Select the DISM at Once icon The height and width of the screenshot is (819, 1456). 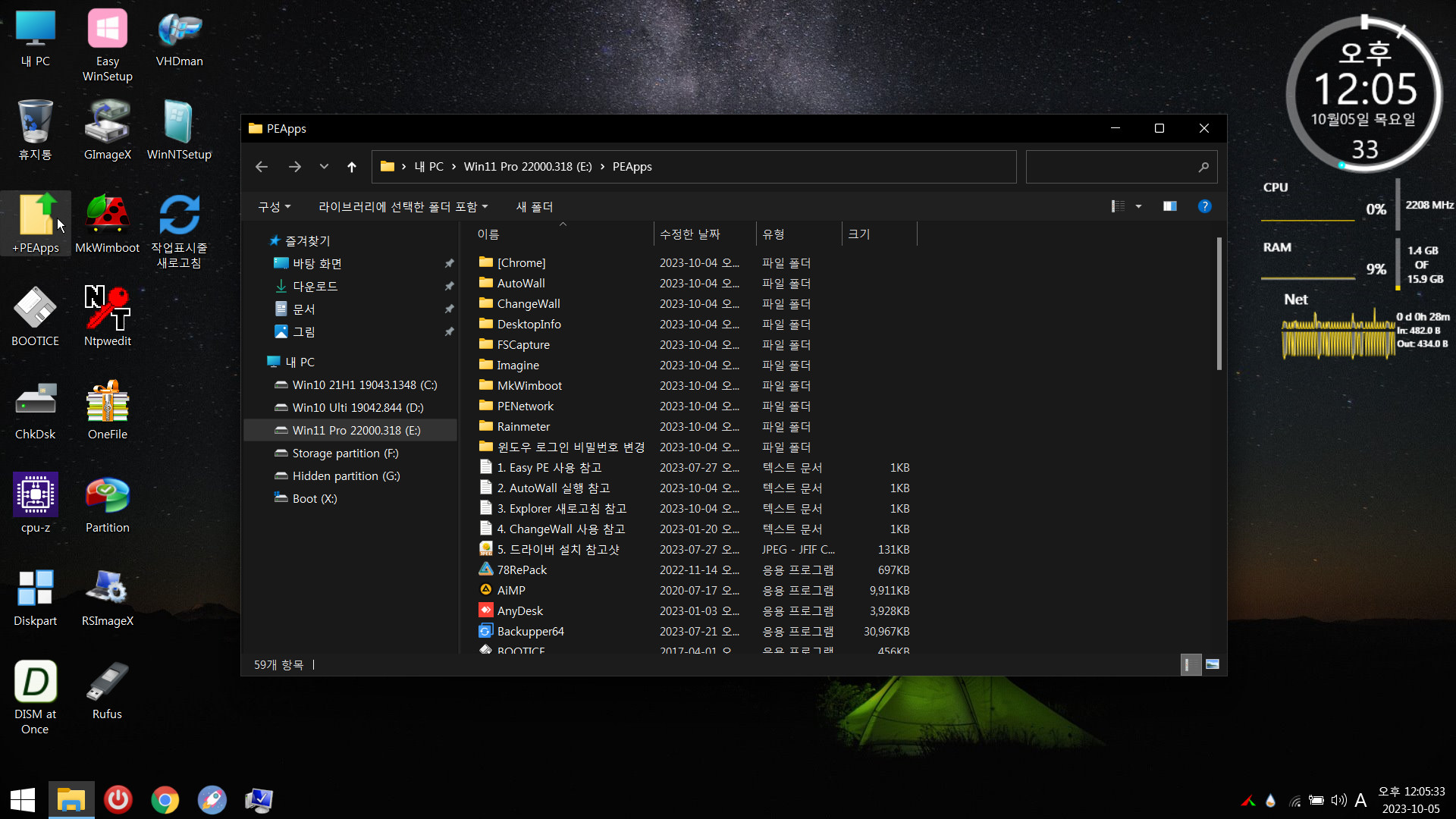[36, 698]
